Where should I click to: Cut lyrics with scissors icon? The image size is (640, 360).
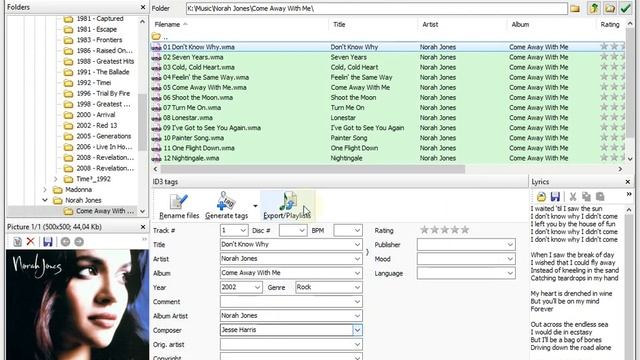coord(573,197)
